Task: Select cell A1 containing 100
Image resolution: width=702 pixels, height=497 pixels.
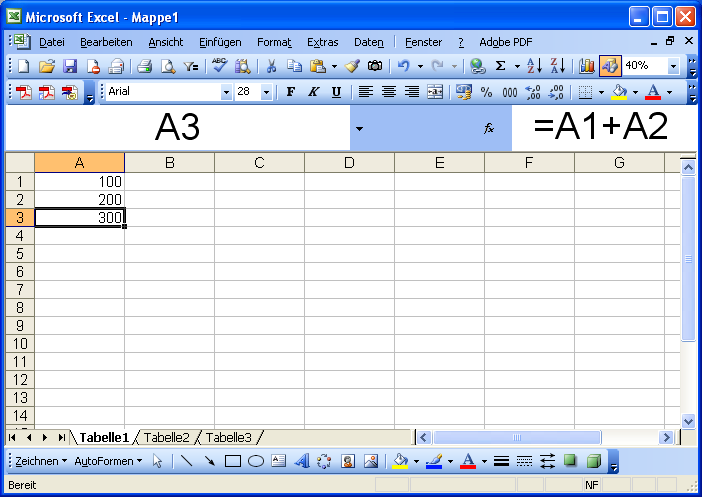Action: pyautogui.click(x=80, y=182)
